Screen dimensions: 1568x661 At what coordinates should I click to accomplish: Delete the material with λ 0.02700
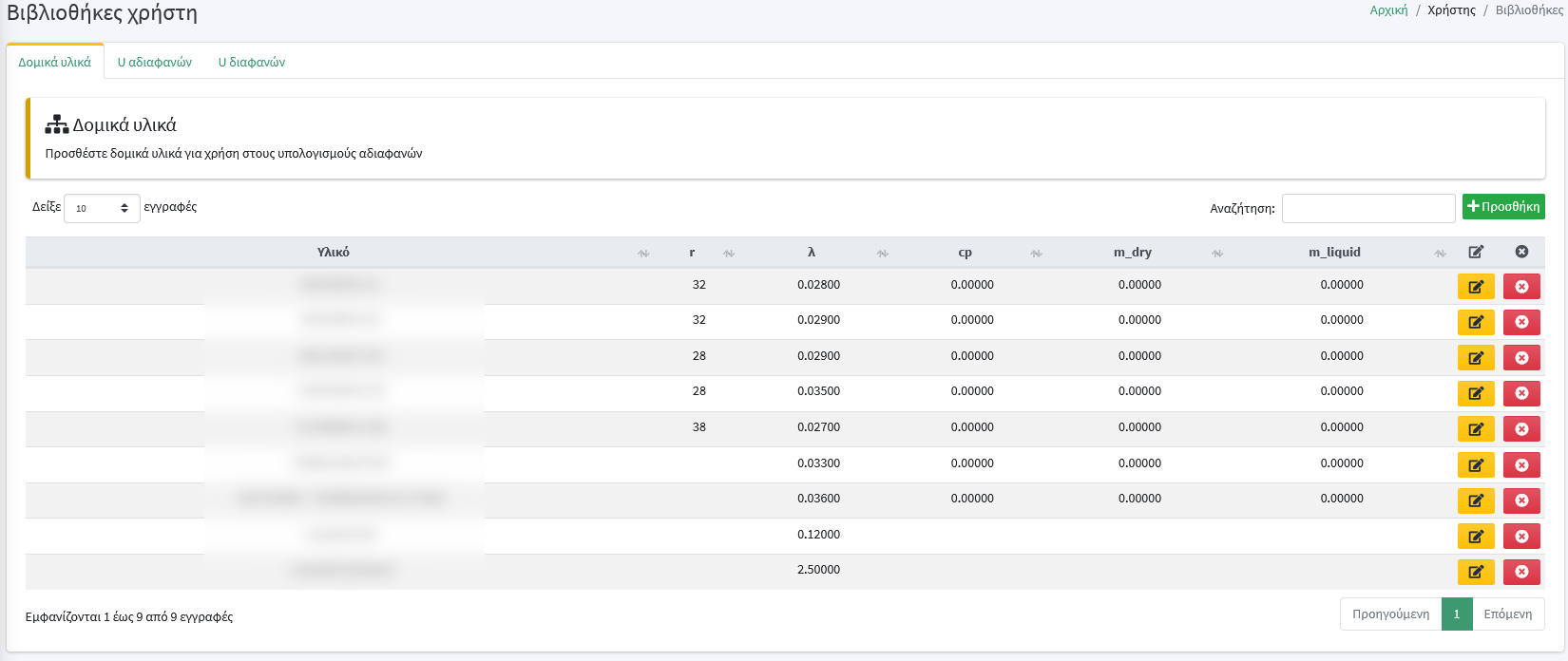[x=1520, y=429]
